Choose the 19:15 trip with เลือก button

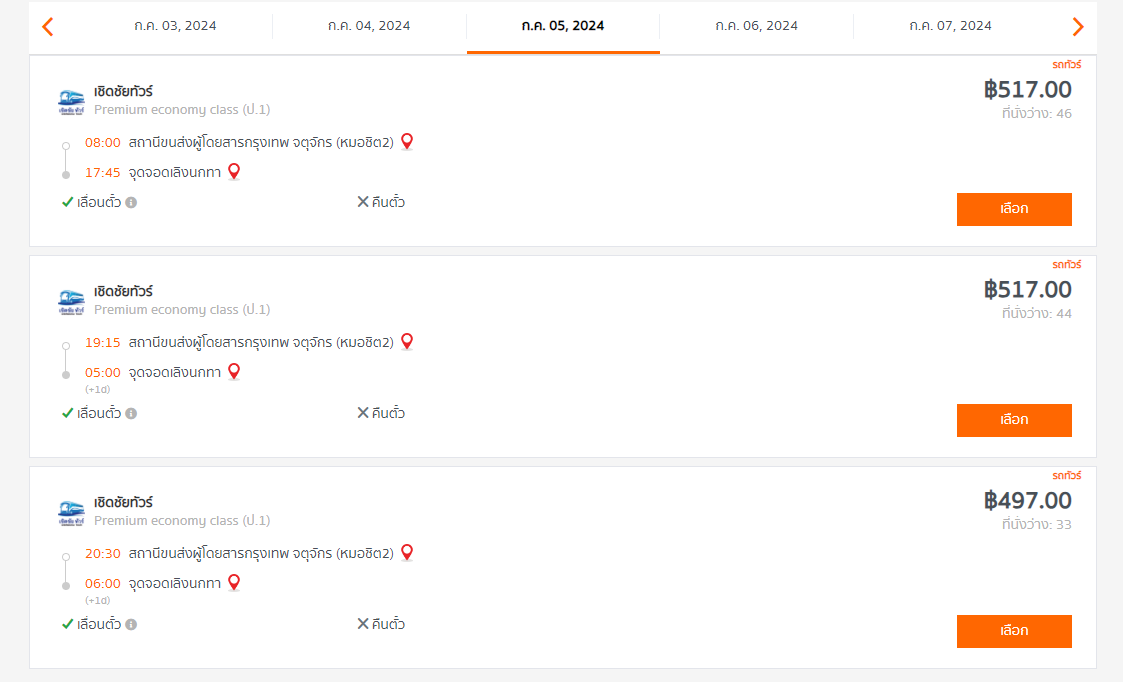pos(1014,420)
